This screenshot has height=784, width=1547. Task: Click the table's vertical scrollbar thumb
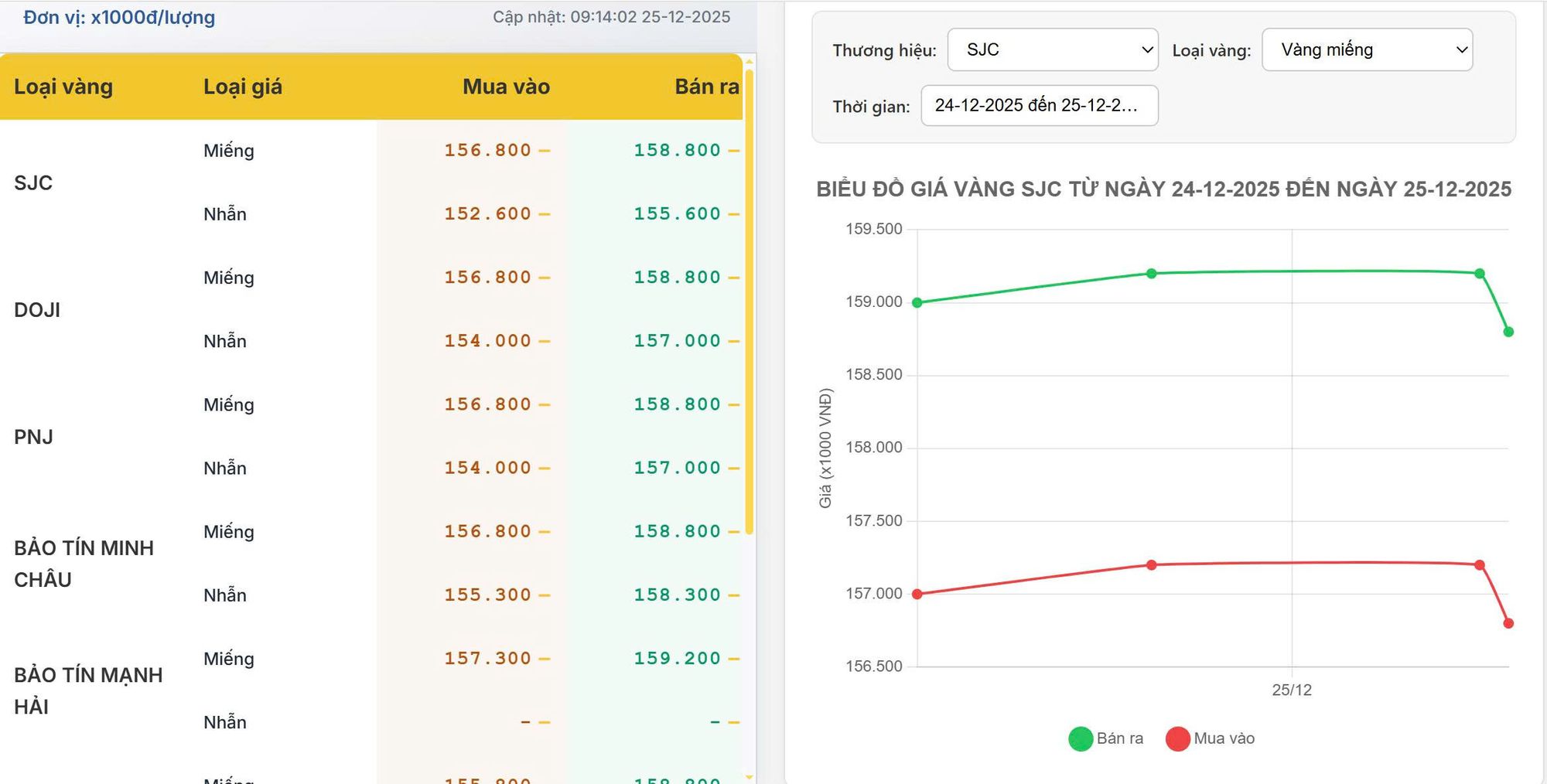point(749,302)
